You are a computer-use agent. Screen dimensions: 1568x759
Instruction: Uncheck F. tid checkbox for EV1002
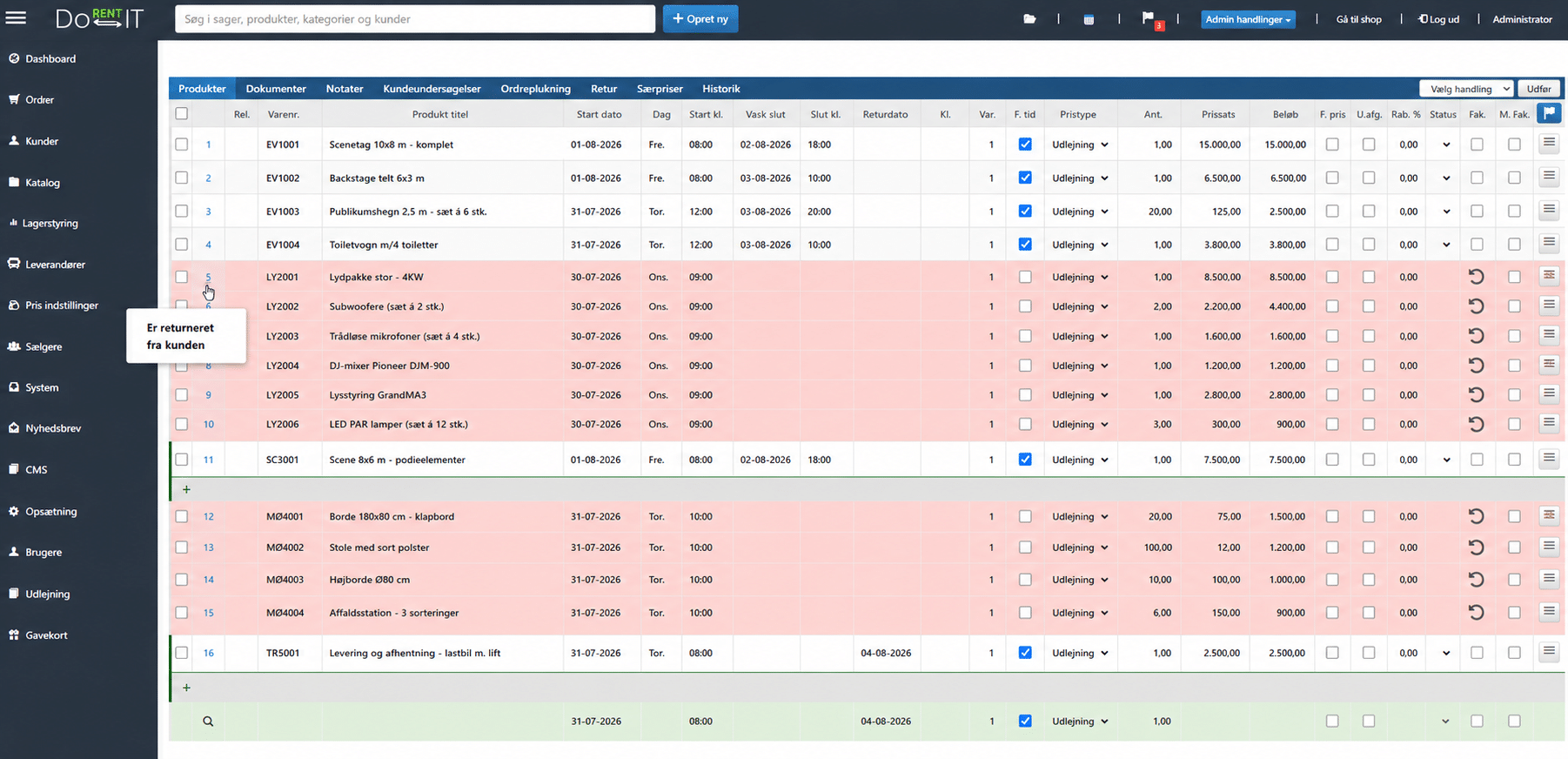1025,178
